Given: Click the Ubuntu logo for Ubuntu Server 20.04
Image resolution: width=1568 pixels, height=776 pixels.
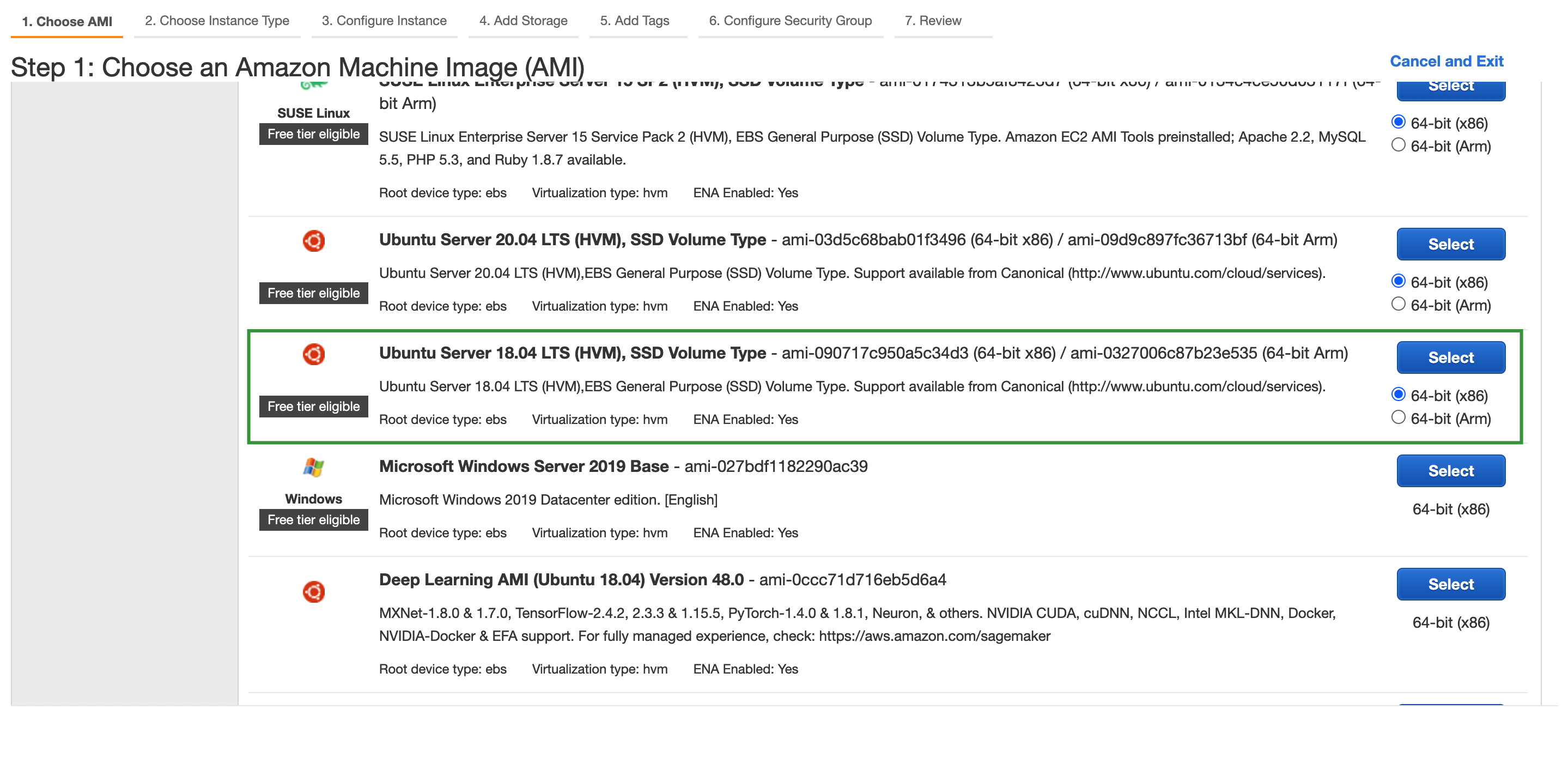Looking at the screenshot, I should pos(313,241).
